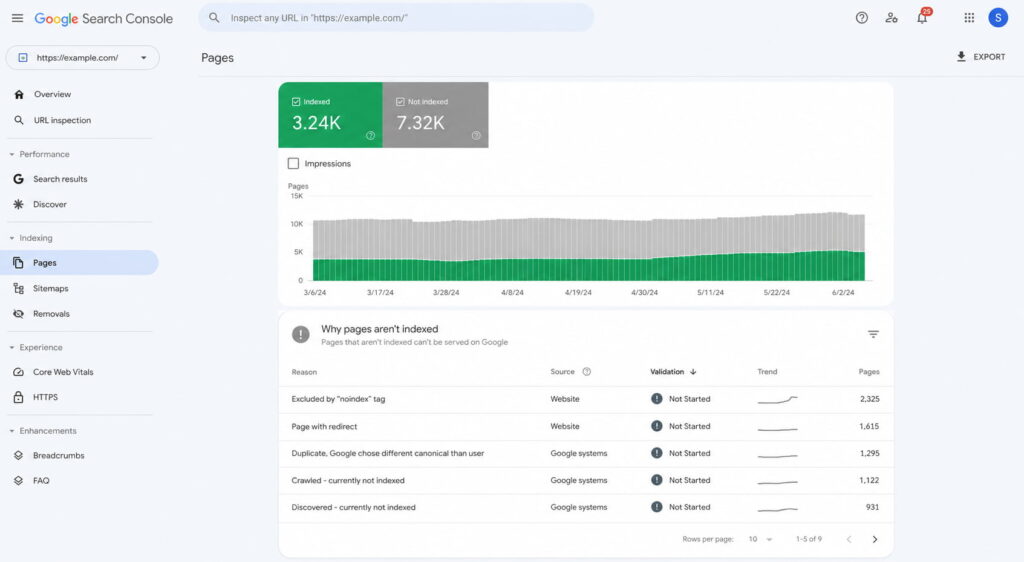This screenshot has width=1024, height=562.
Task: Open the Page with redirect row
Action: (x=586, y=426)
